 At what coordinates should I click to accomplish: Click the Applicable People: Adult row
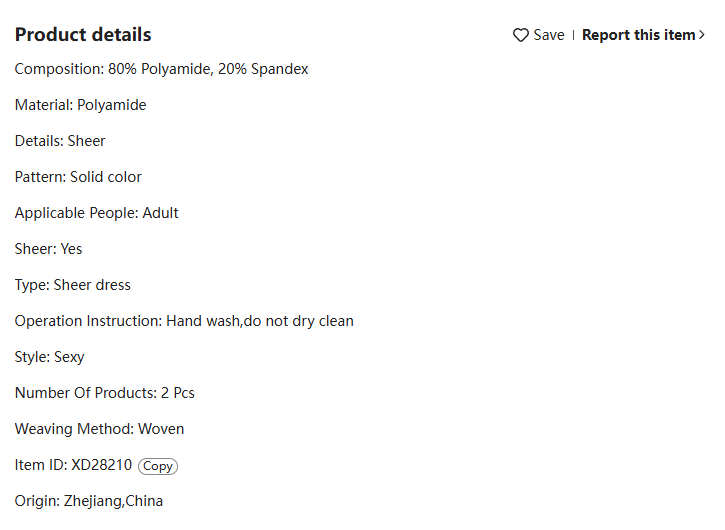click(97, 213)
